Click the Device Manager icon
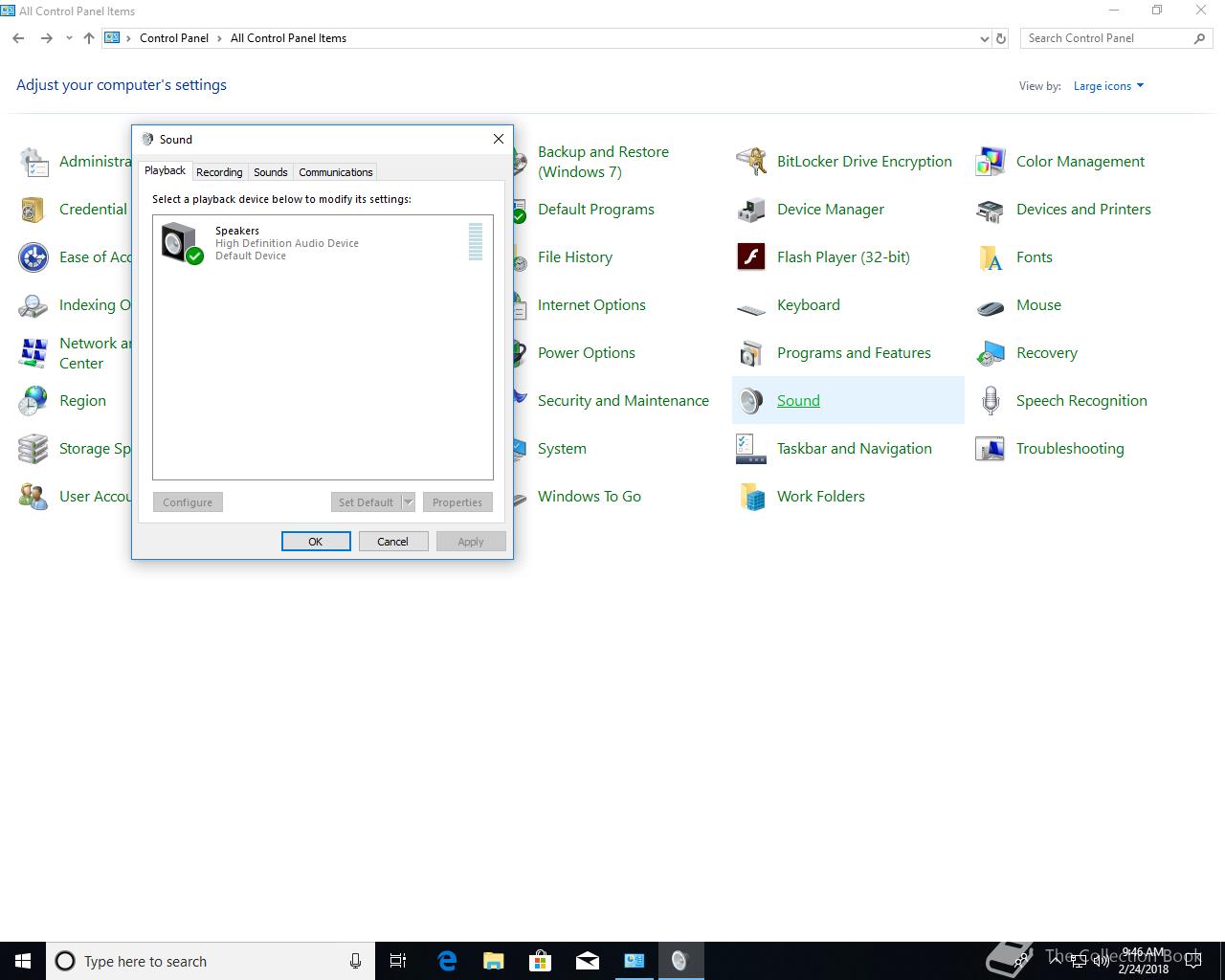Image resolution: width=1225 pixels, height=980 pixels. [751, 210]
